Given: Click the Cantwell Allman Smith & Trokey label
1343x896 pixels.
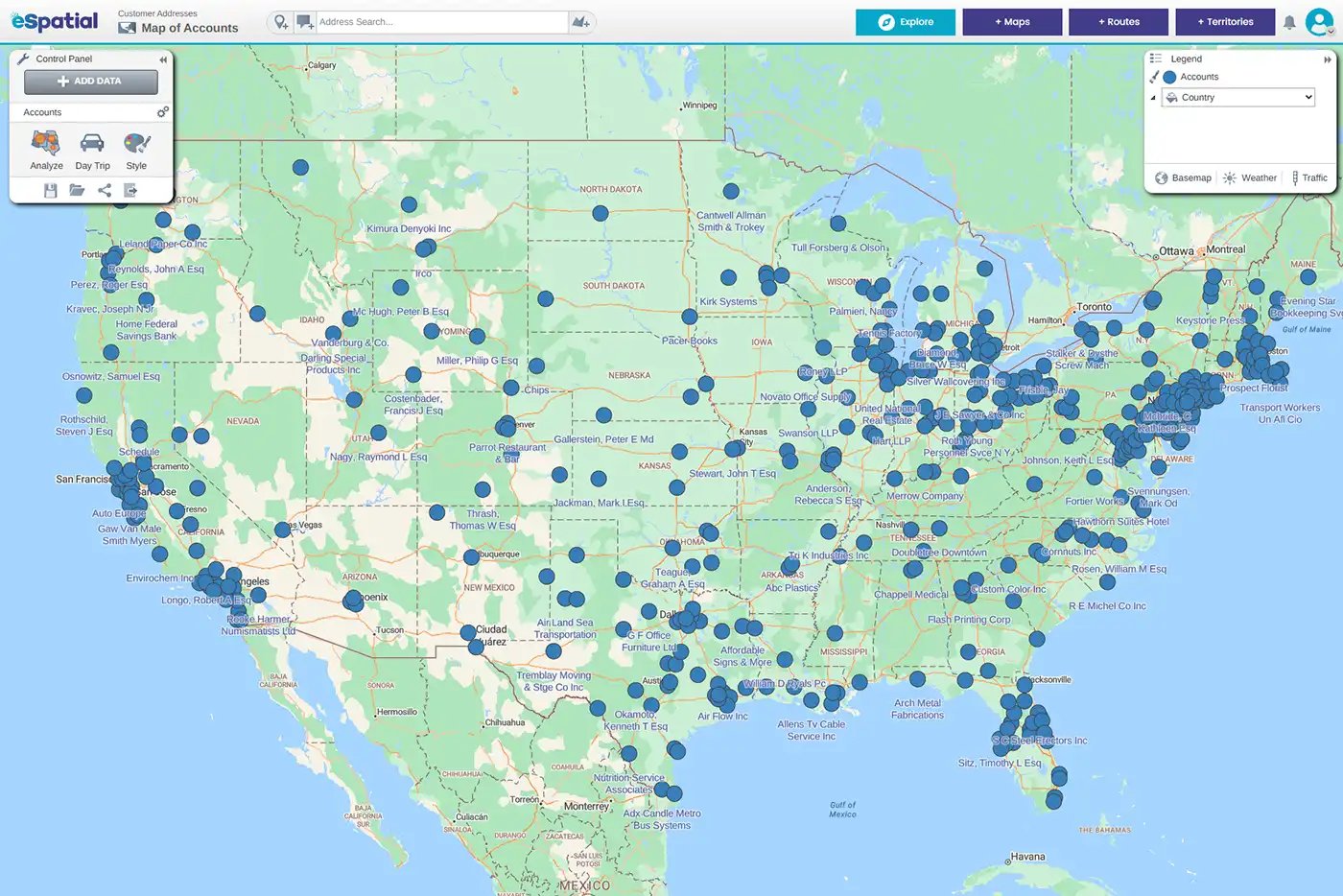Looking at the screenshot, I should click(731, 222).
